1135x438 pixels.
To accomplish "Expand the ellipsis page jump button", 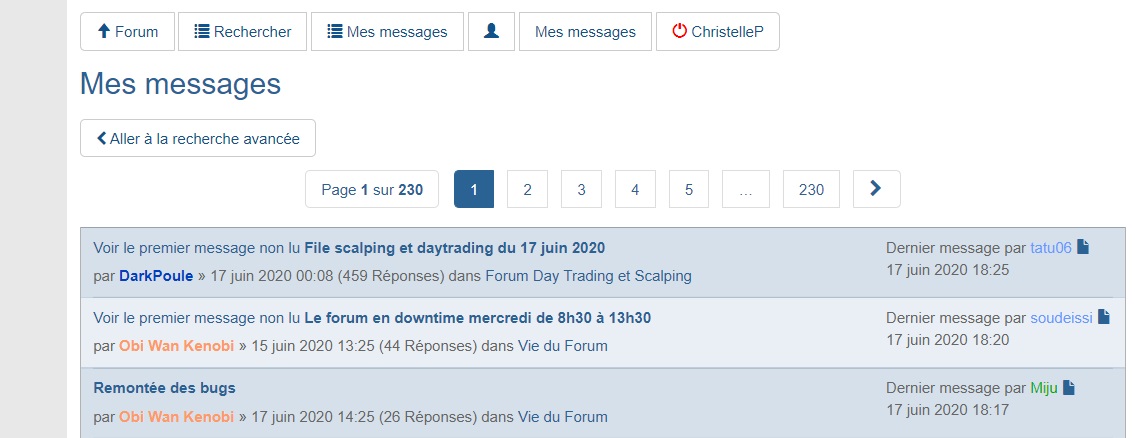I will click(x=745, y=189).
